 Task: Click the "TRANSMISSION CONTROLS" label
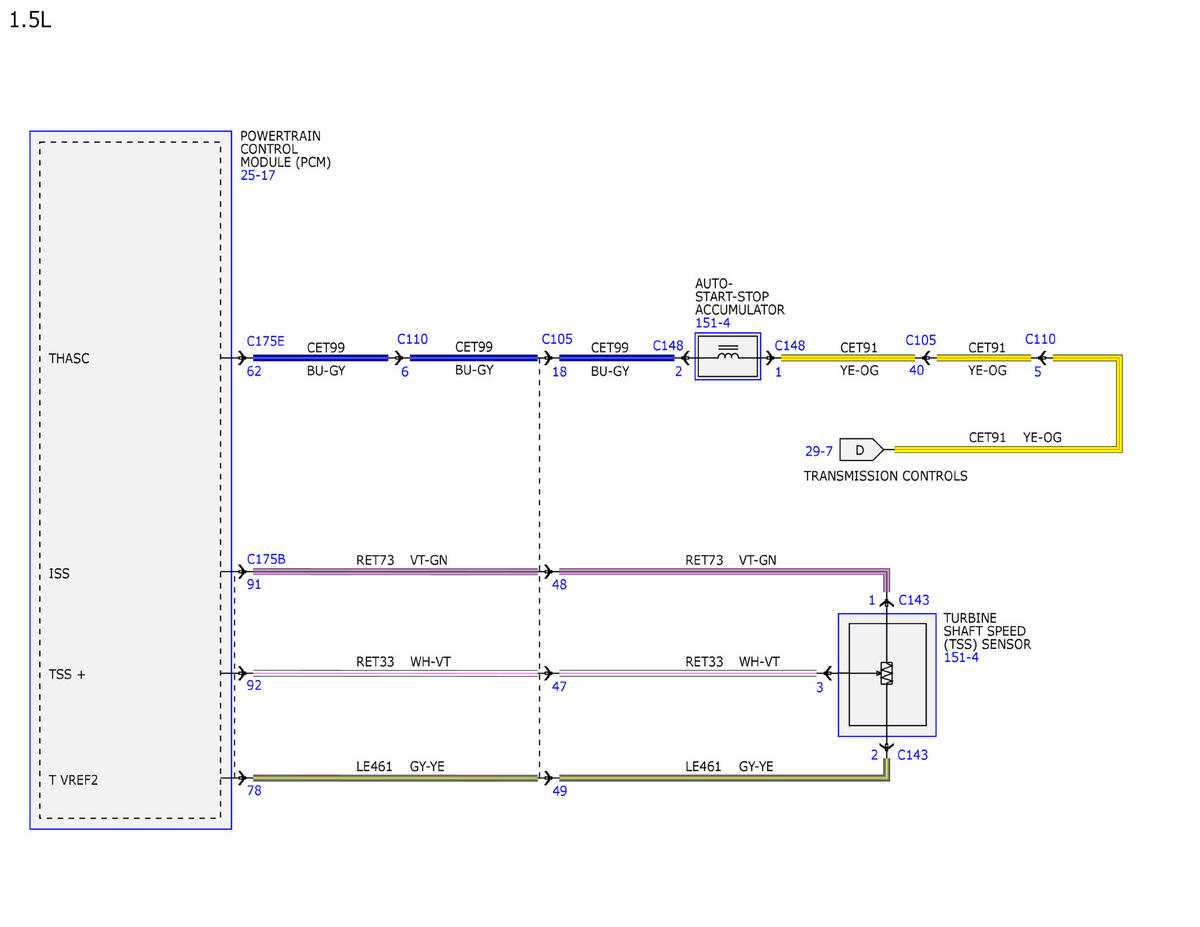coord(886,476)
